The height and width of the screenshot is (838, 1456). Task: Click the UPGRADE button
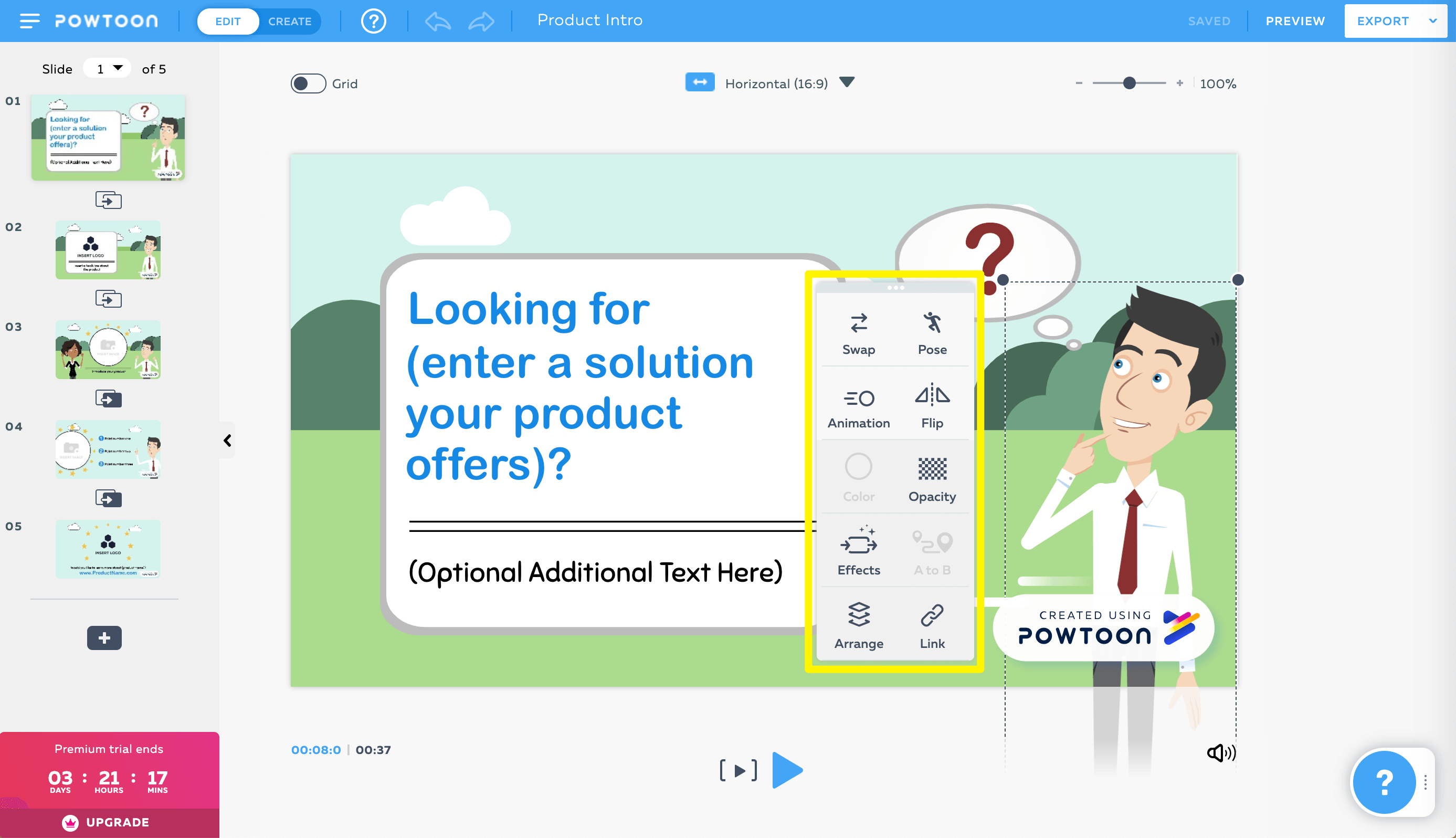click(x=109, y=821)
